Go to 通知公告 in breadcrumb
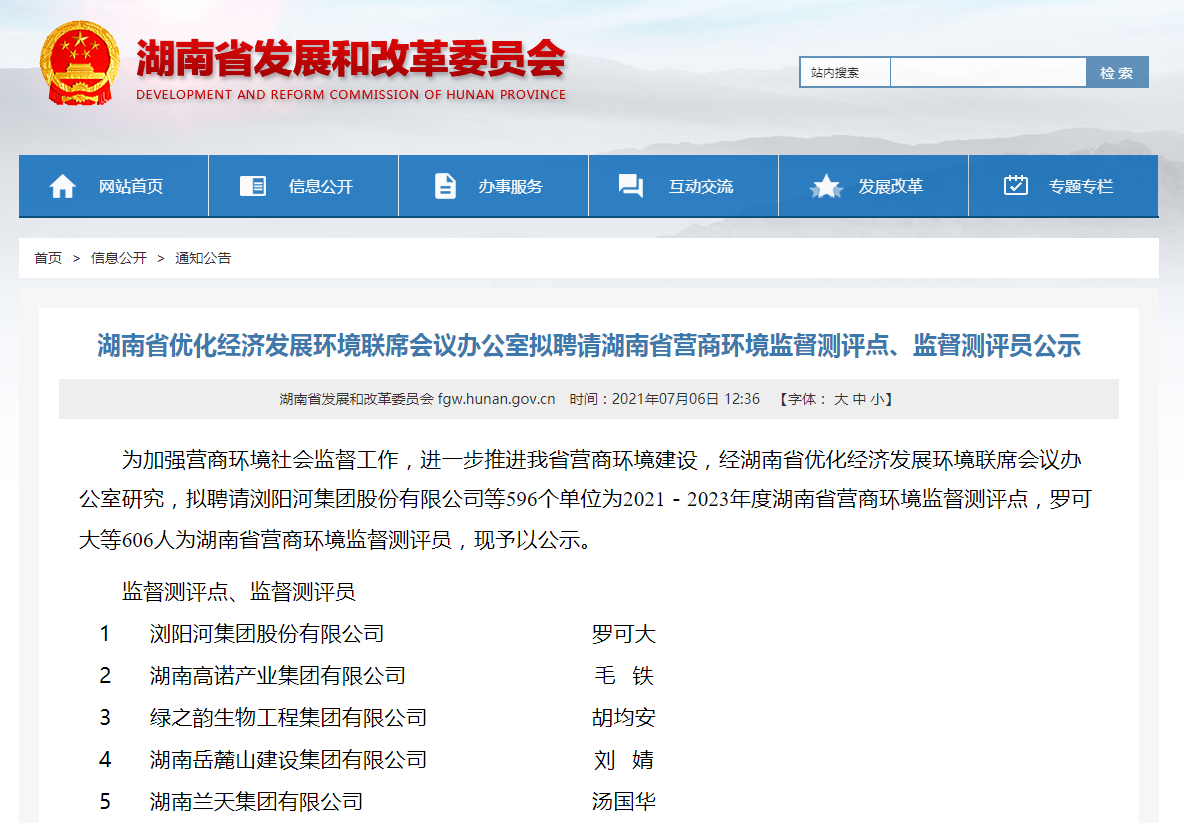The image size is (1184, 823). [203, 258]
